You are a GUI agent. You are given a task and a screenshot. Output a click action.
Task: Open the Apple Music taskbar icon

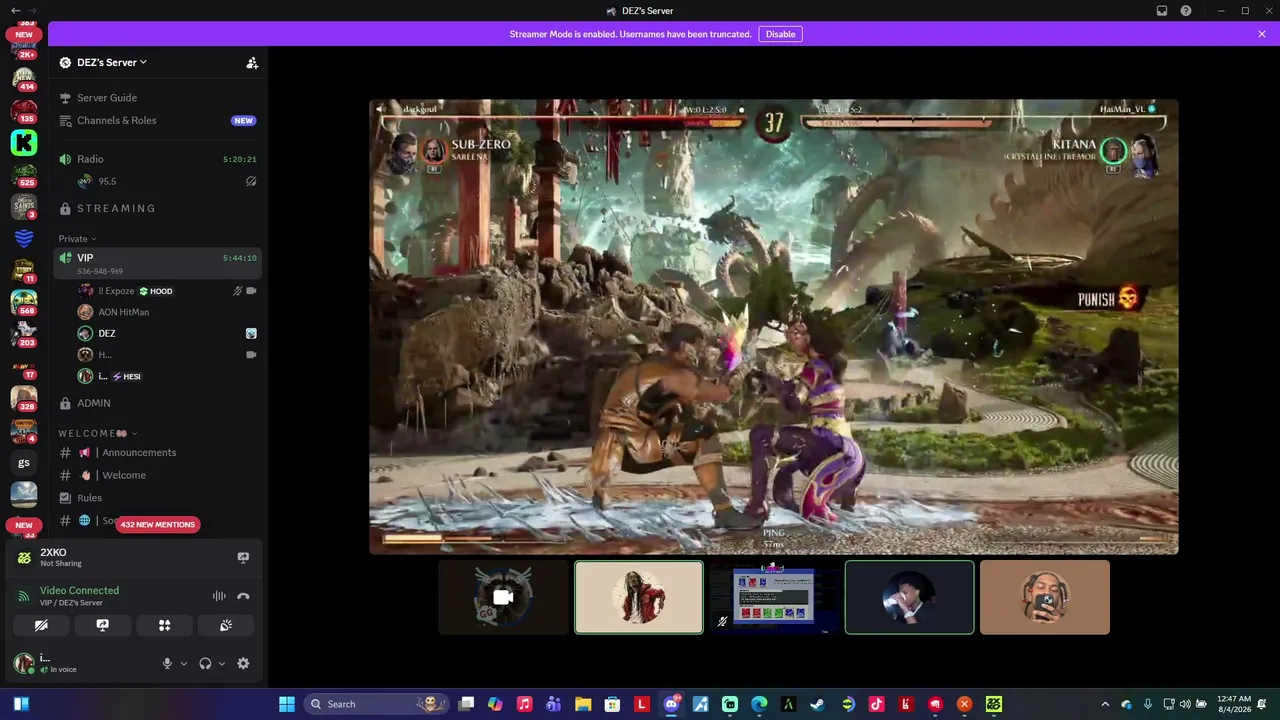point(524,704)
